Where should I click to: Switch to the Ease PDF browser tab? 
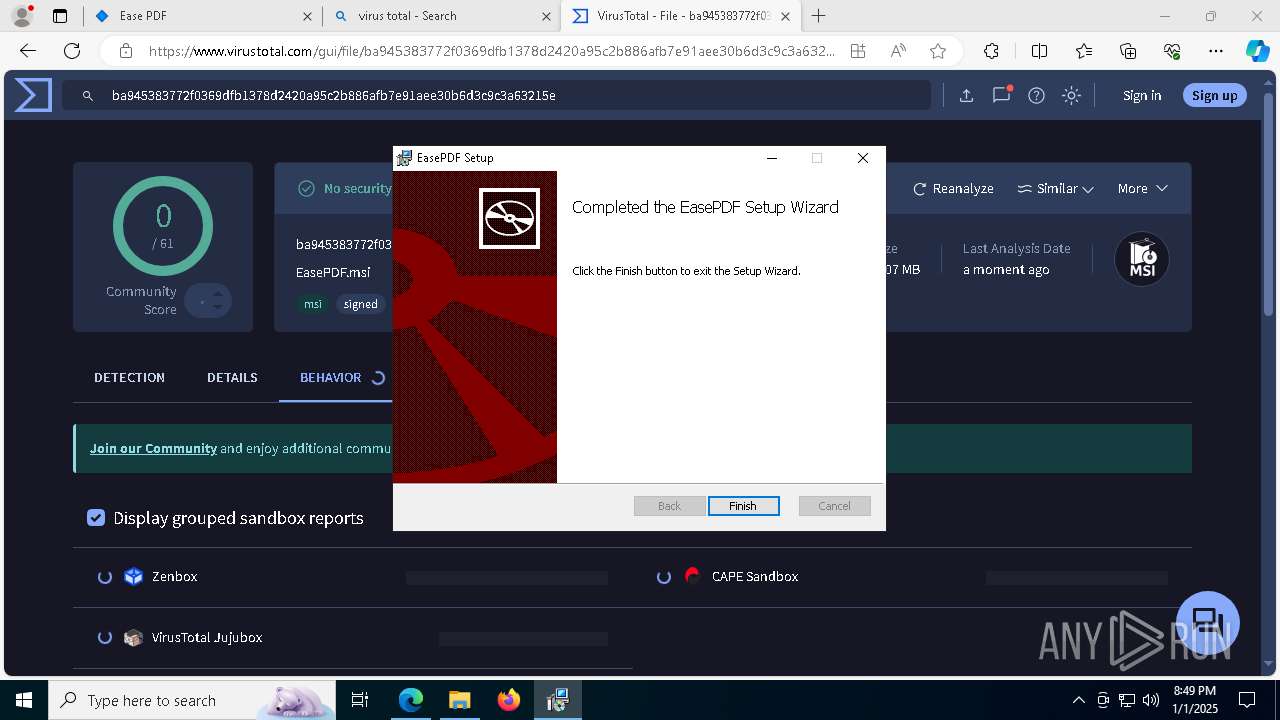point(203,16)
